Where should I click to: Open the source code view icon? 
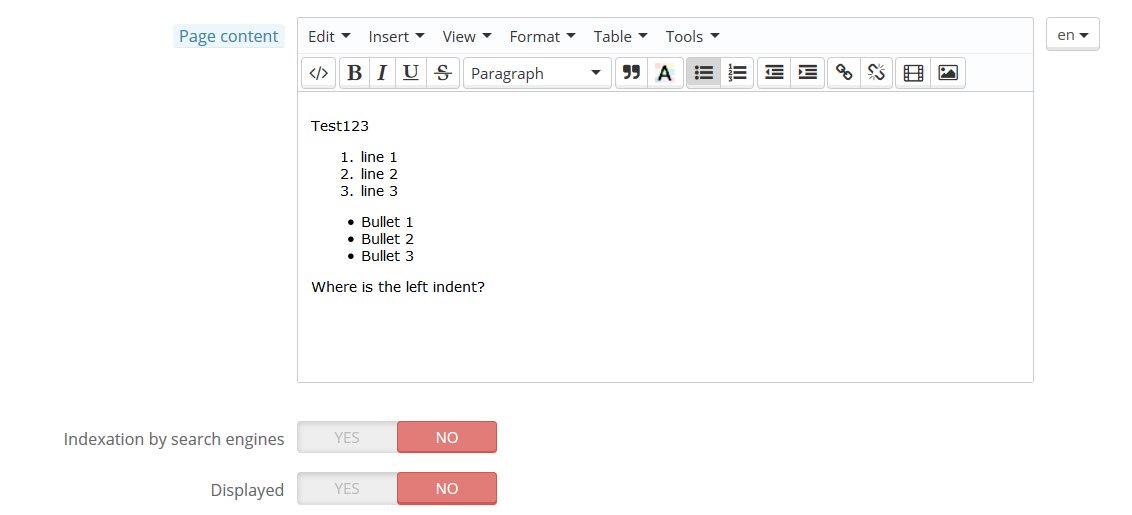[x=318, y=73]
